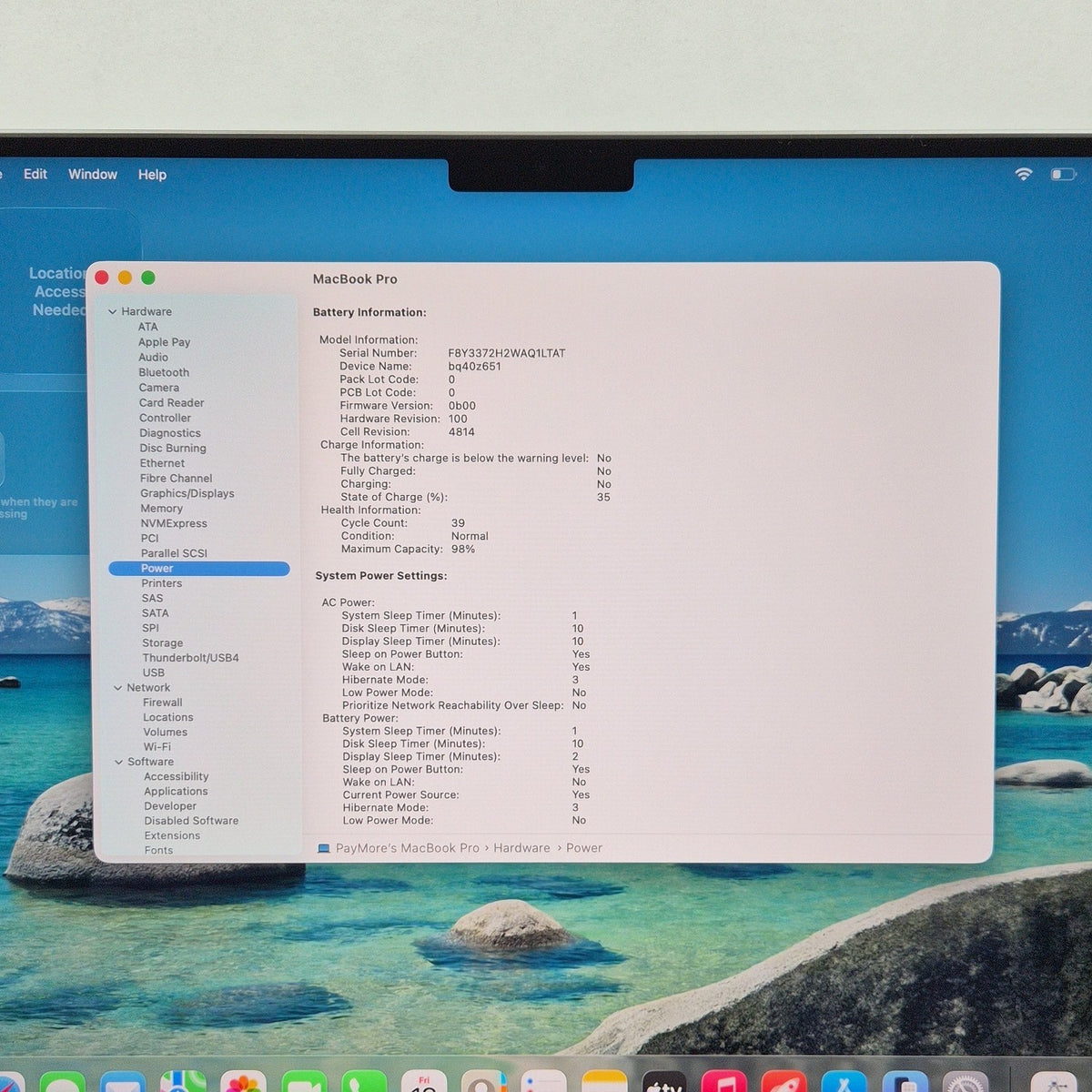Select ATA in the Hardware list
Screen dimensions: 1092x1092
click(147, 327)
